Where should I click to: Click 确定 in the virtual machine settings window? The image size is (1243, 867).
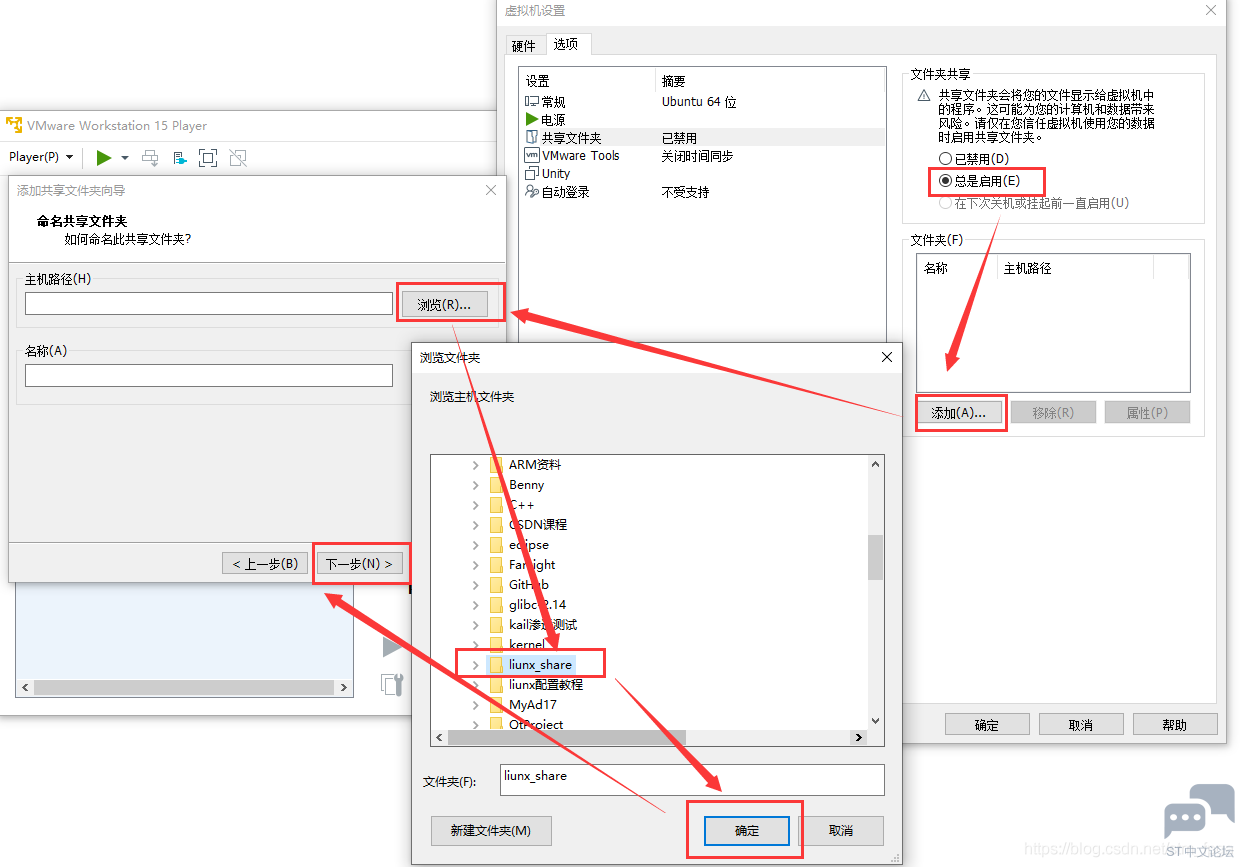pos(987,725)
